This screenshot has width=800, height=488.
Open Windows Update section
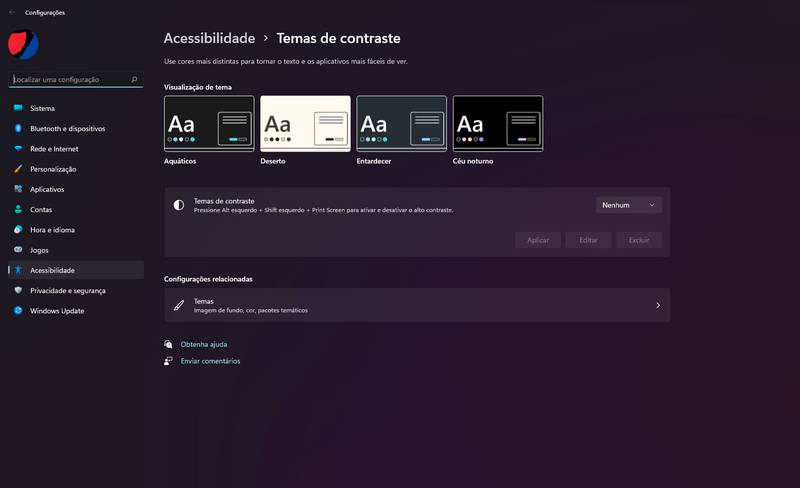[x=76, y=311]
